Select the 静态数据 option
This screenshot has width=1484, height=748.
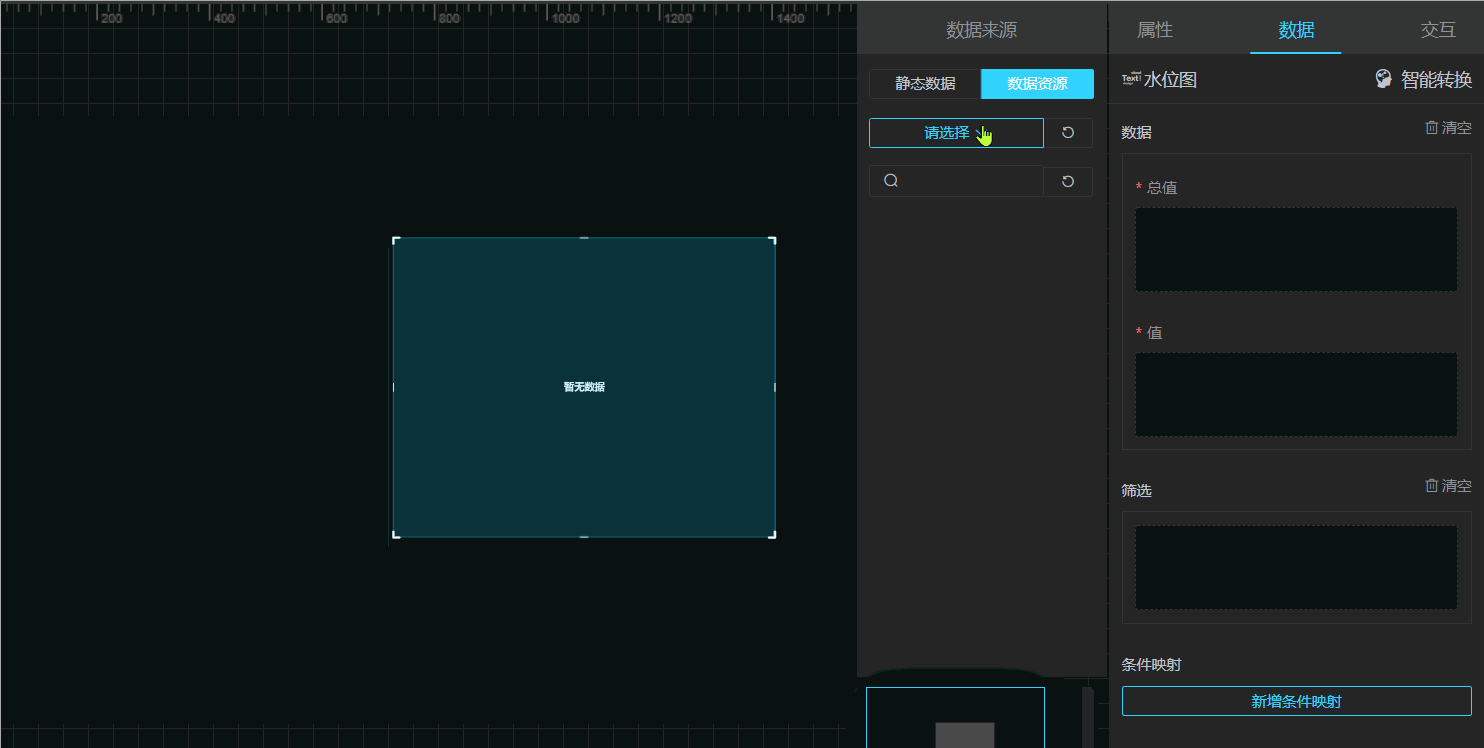pyautogui.click(x=925, y=84)
